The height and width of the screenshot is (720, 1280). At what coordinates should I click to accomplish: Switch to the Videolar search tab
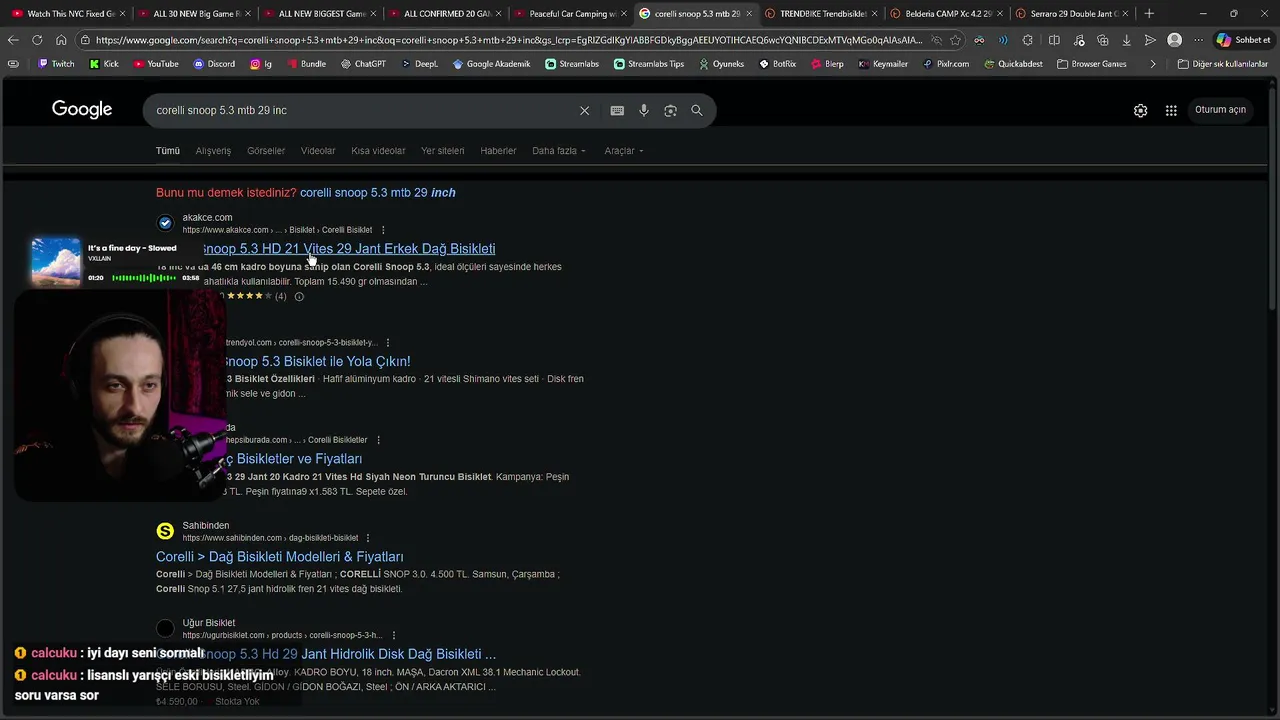click(318, 151)
